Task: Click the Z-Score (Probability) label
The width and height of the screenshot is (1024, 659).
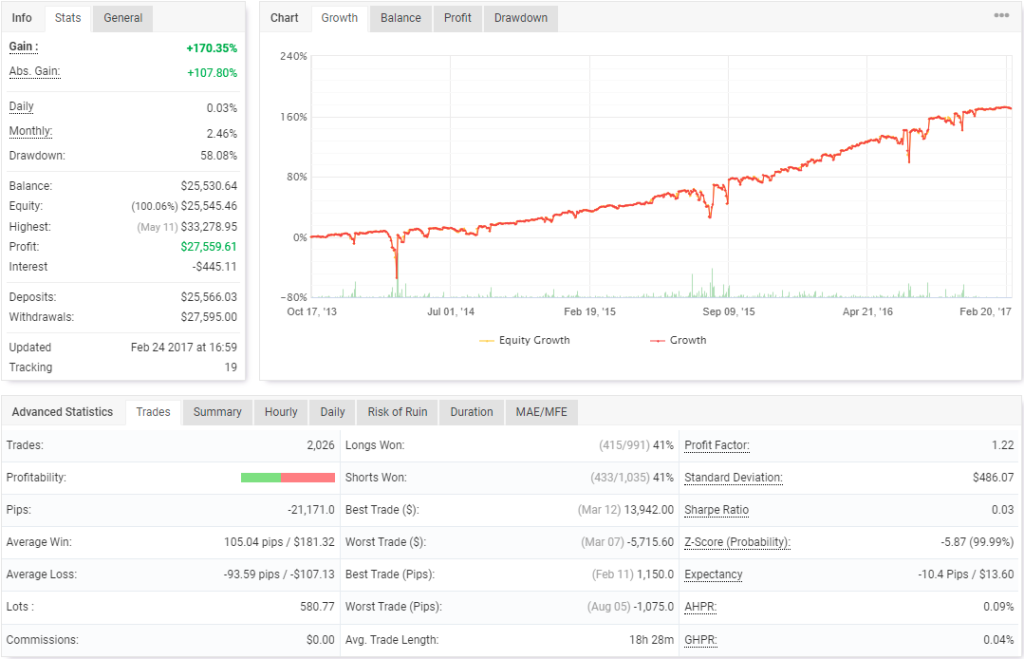Action: pos(737,542)
